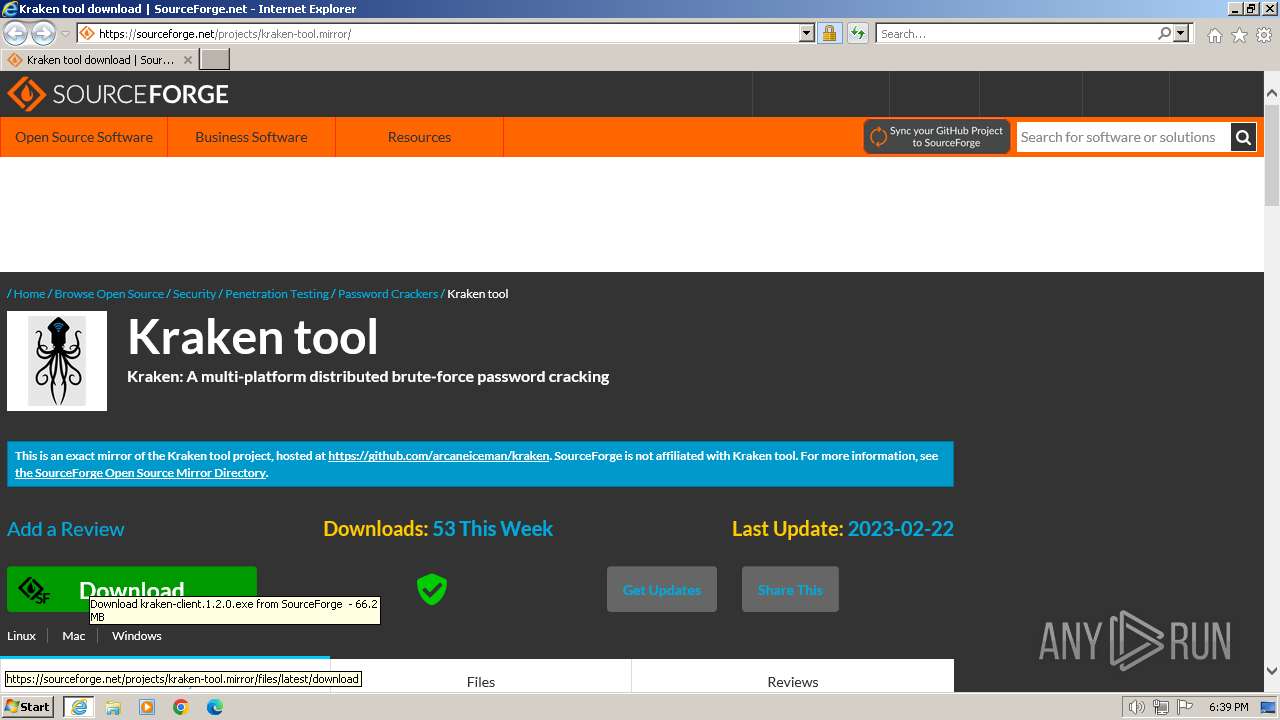Open the recent pages dropdown arrow
1280x720 pixels.
[65, 34]
